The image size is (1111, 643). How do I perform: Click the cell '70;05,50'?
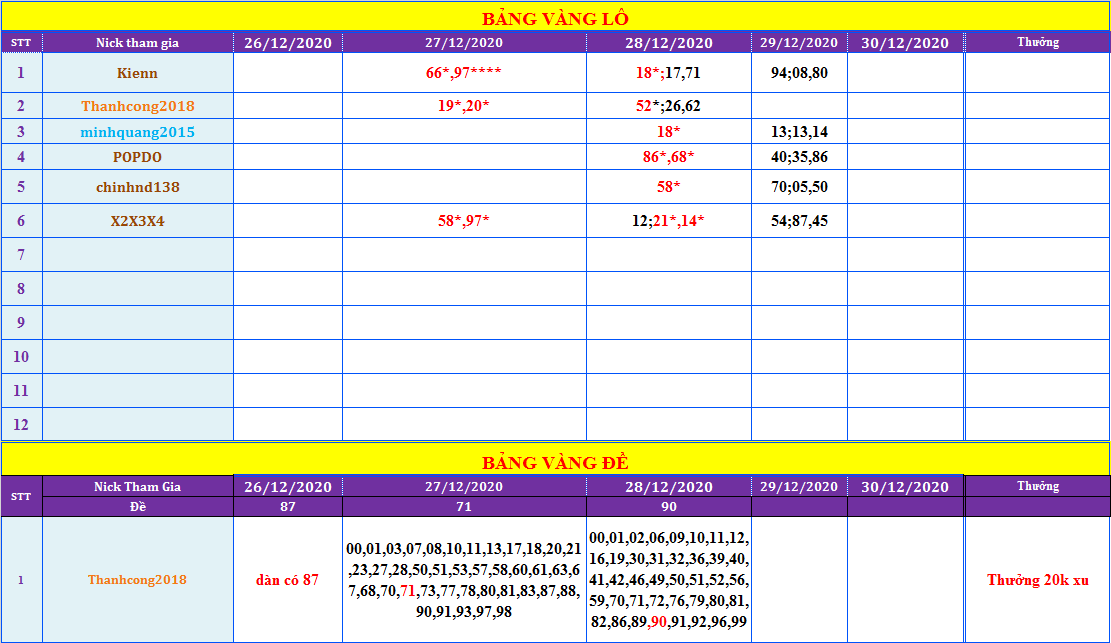point(799,186)
